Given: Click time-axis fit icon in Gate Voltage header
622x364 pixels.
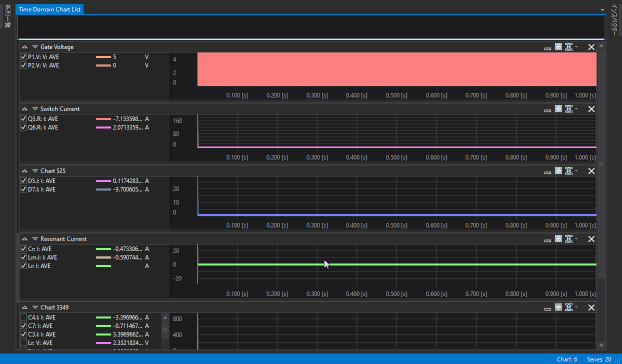Looking at the screenshot, I should pos(569,47).
